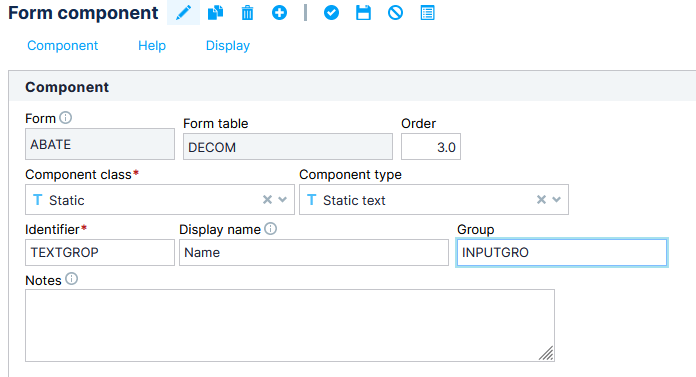
Task: Click the floppy disk save icon
Action: [x=363, y=13]
